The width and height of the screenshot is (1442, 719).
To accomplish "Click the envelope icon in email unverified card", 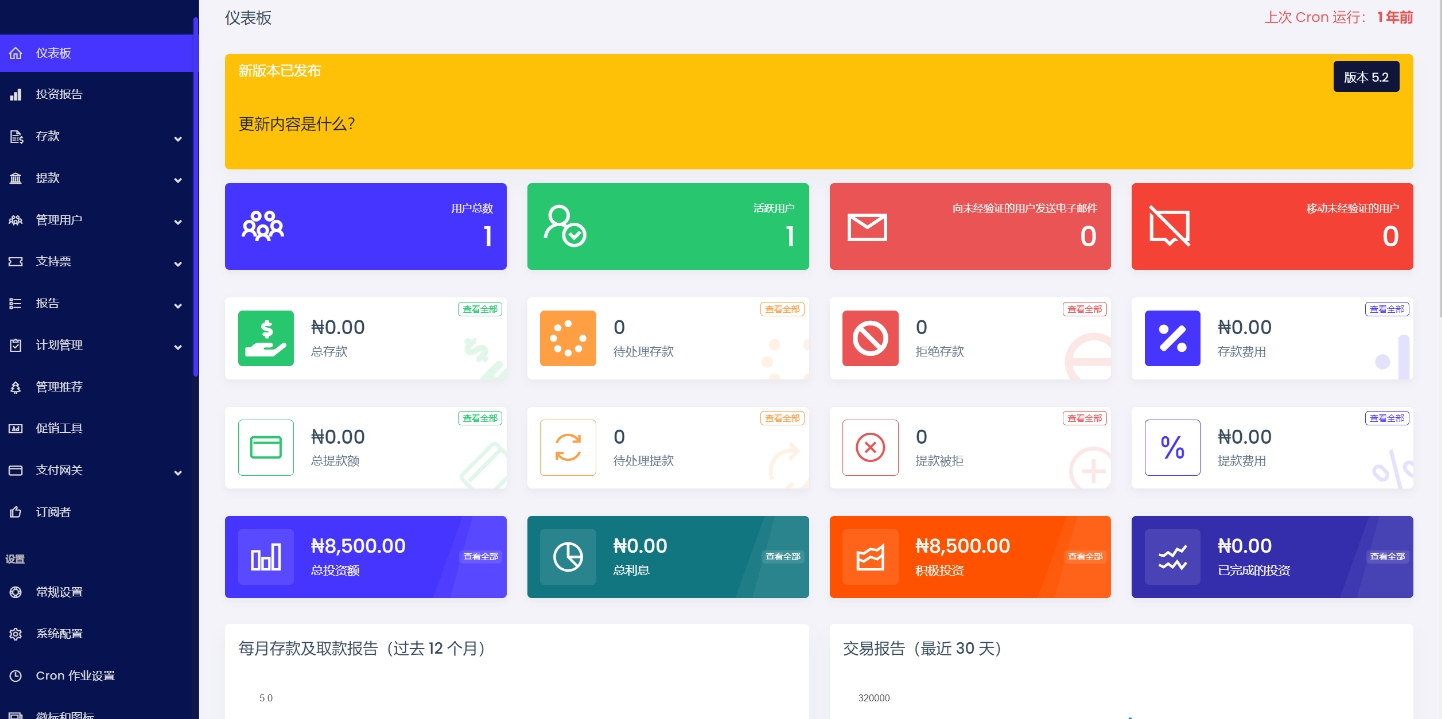I will [x=867, y=227].
